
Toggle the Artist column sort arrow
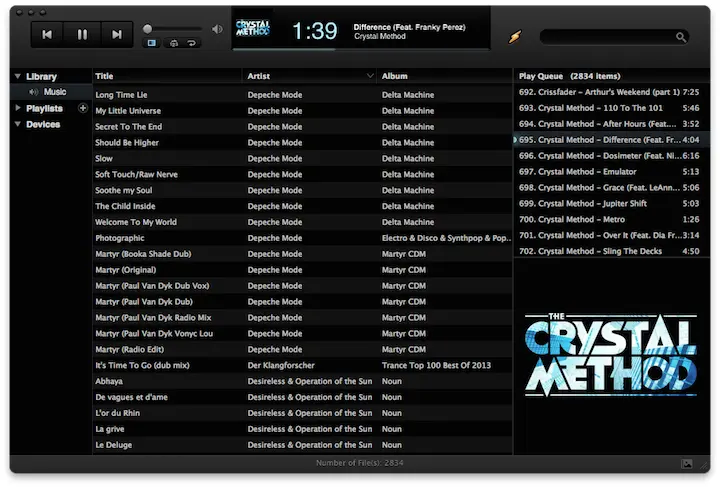(x=370, y=76)
